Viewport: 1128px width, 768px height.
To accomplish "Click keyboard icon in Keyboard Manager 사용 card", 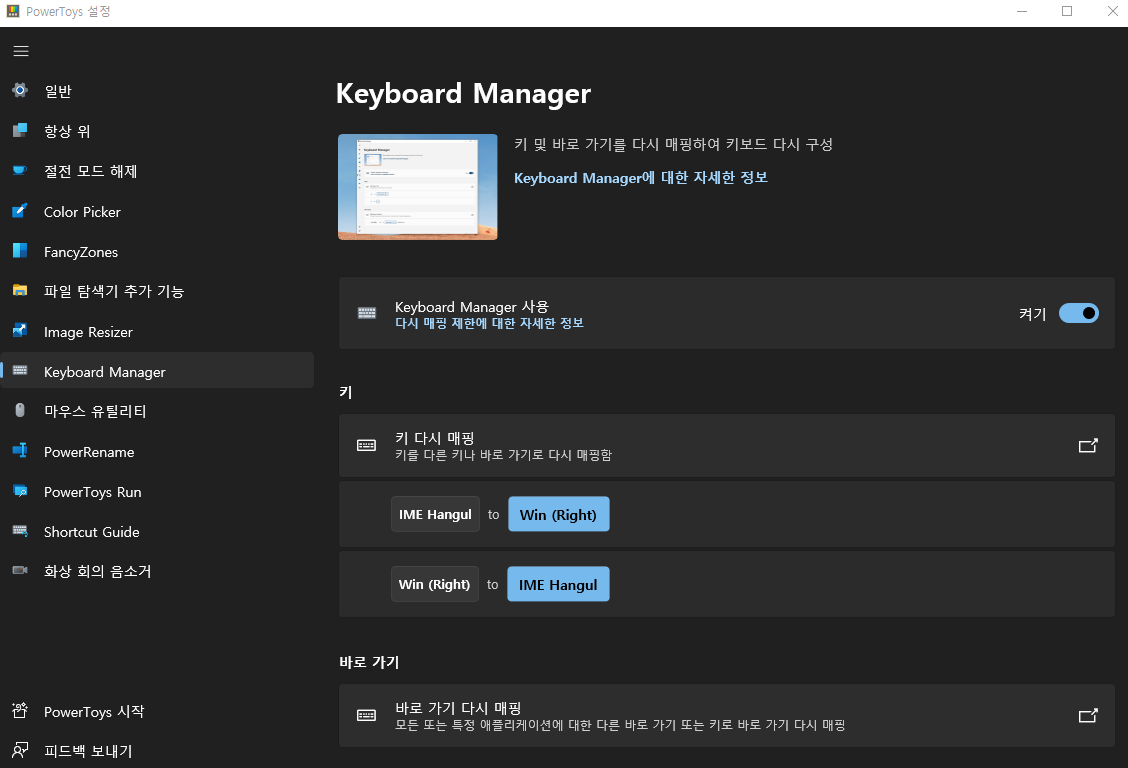I will click(367, 313).
